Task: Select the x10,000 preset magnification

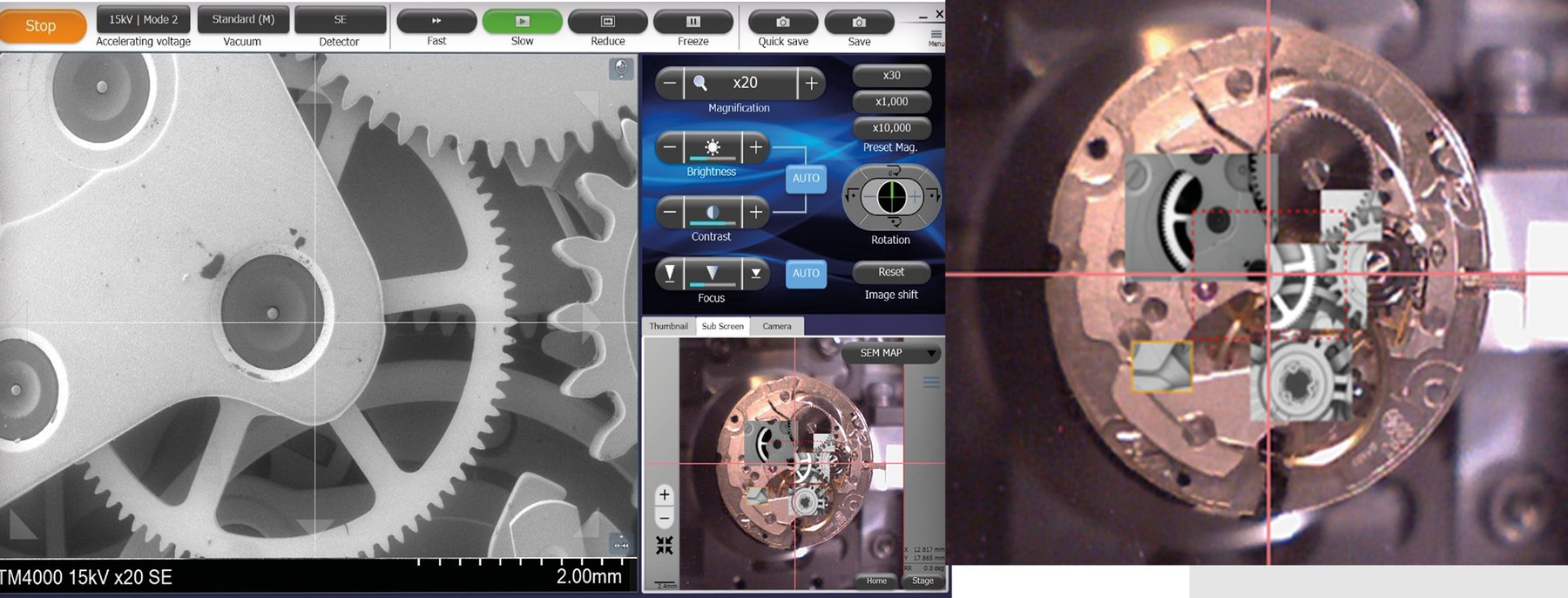Action: [x=891, y=128]
